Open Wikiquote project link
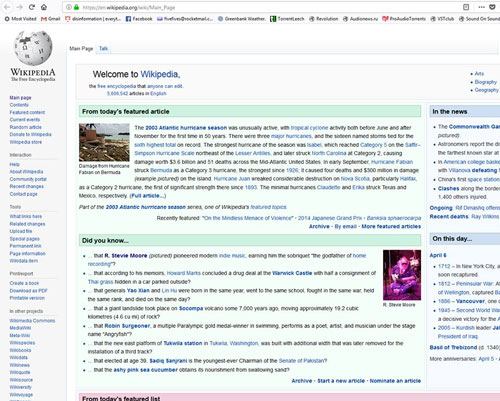The height and width of the screenshot is (401, 500). pyautogui.click(x=20, y=372)
